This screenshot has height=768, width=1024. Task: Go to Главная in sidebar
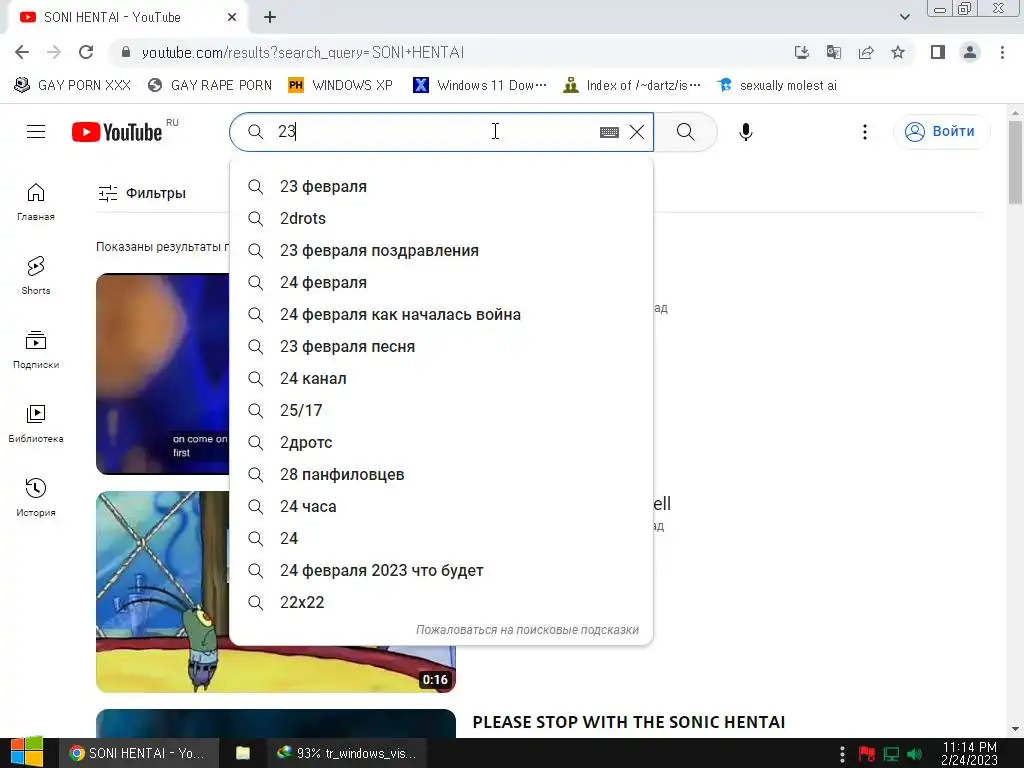tap(36, 202)
